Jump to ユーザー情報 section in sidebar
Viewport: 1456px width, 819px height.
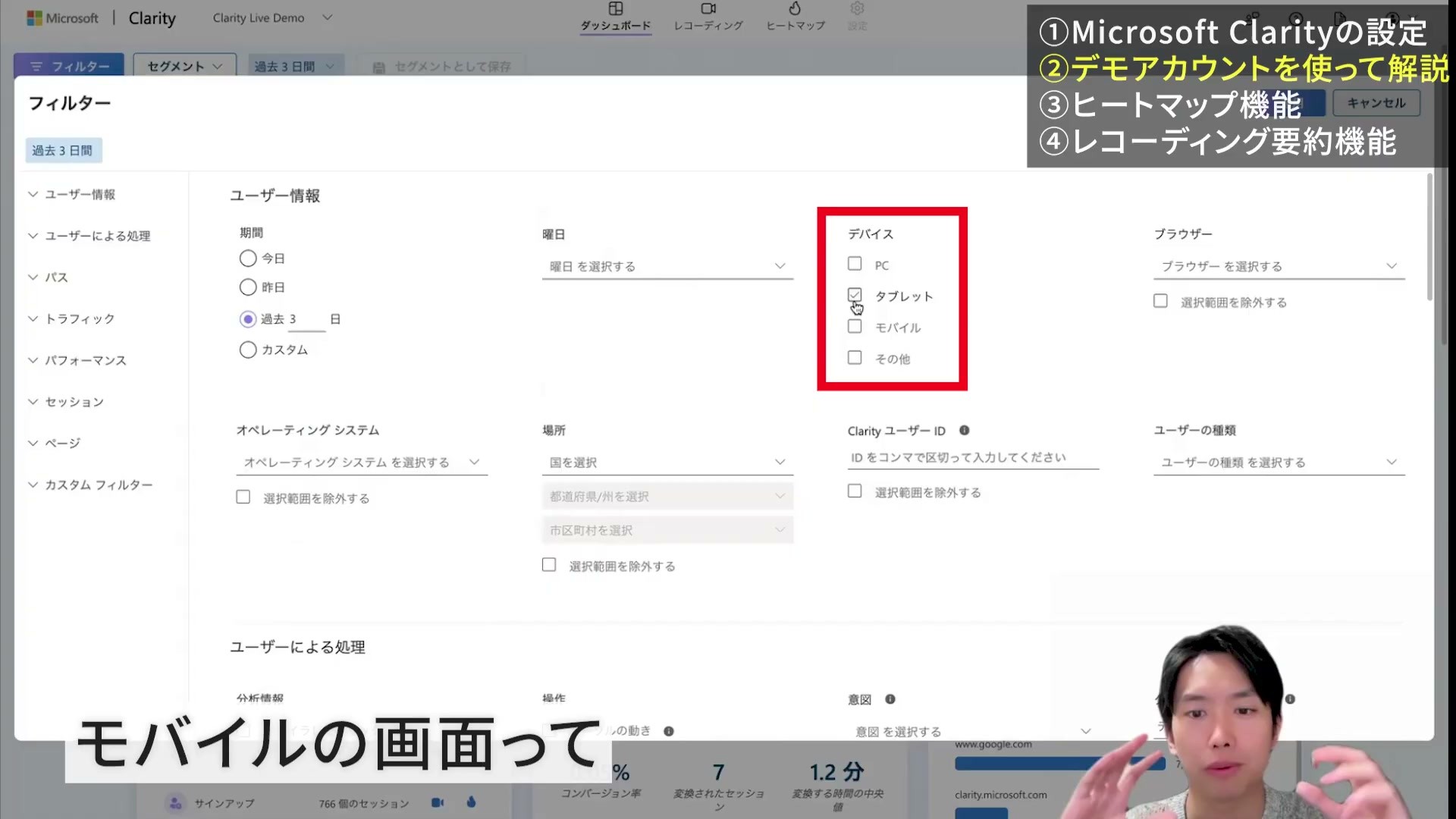point(72,194)
